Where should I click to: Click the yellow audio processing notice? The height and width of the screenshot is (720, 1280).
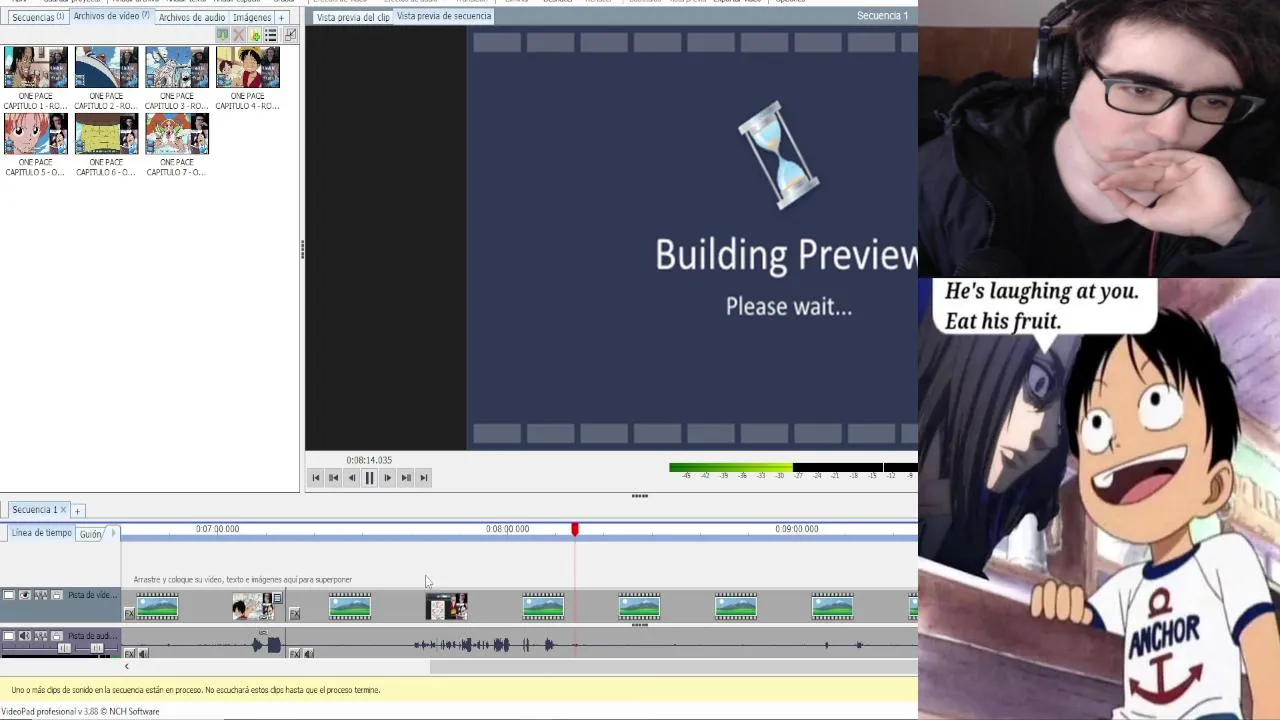pyautogui.click(x=459, y=690)
